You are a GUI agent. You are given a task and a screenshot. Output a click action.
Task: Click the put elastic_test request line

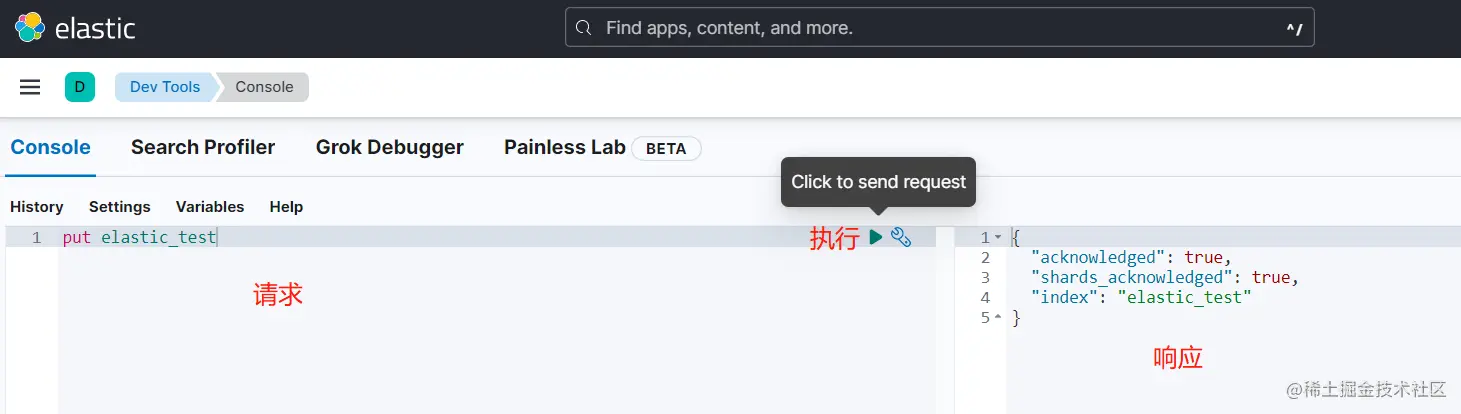pyautogui.click(x=139, y=238)
